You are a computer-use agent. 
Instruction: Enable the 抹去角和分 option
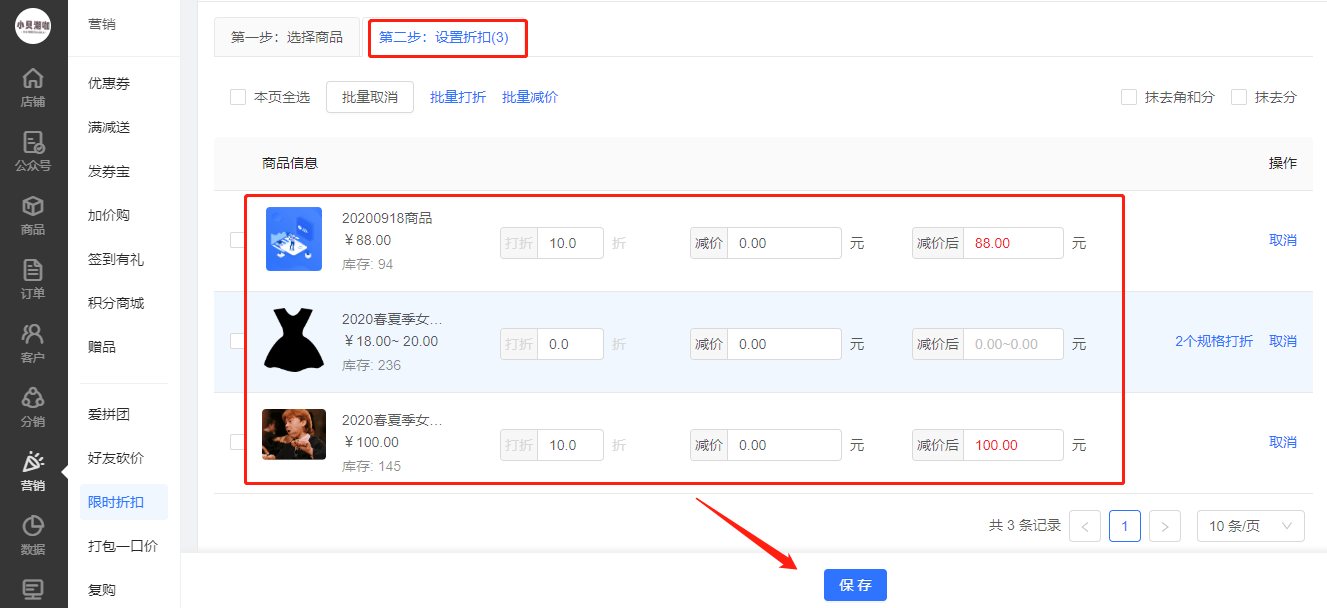[x=1129, y=97]
